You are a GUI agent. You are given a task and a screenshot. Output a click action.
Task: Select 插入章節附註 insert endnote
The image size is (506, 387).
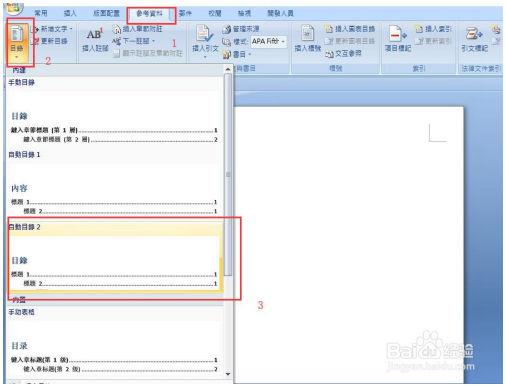pyautogui.click(x=138, y=29)
